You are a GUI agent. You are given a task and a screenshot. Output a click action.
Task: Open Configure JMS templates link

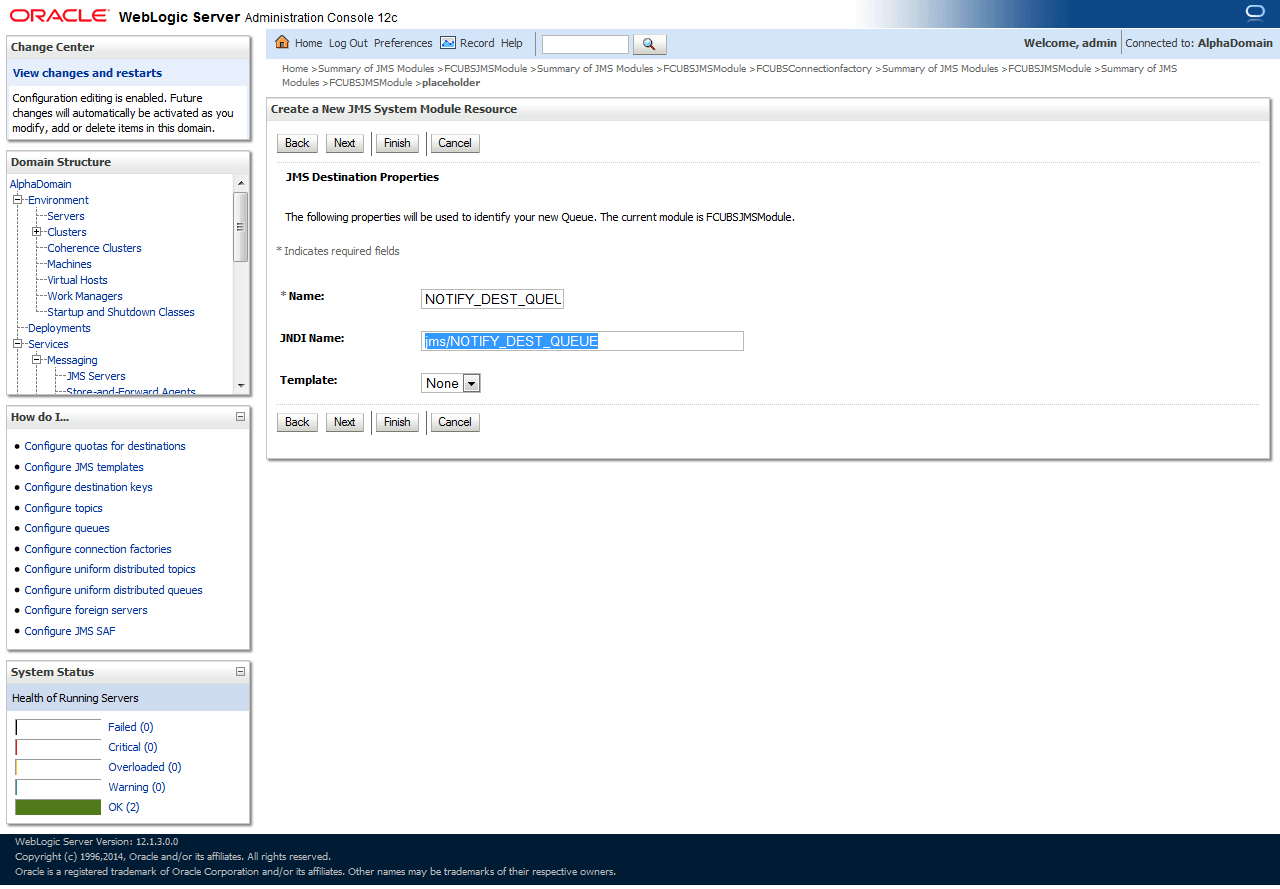[x=84, y=467]
